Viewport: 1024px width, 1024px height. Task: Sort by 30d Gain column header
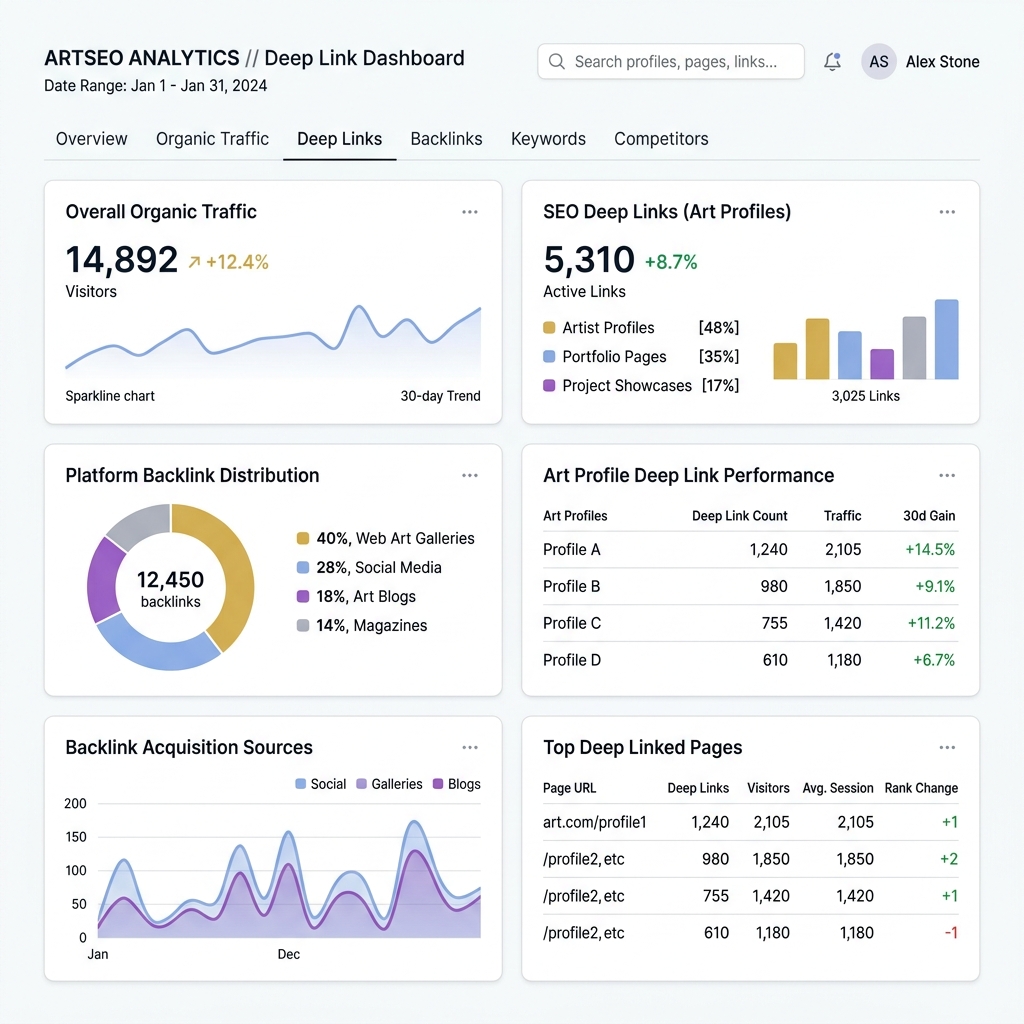pyautogui.click(x=929, y=516)
